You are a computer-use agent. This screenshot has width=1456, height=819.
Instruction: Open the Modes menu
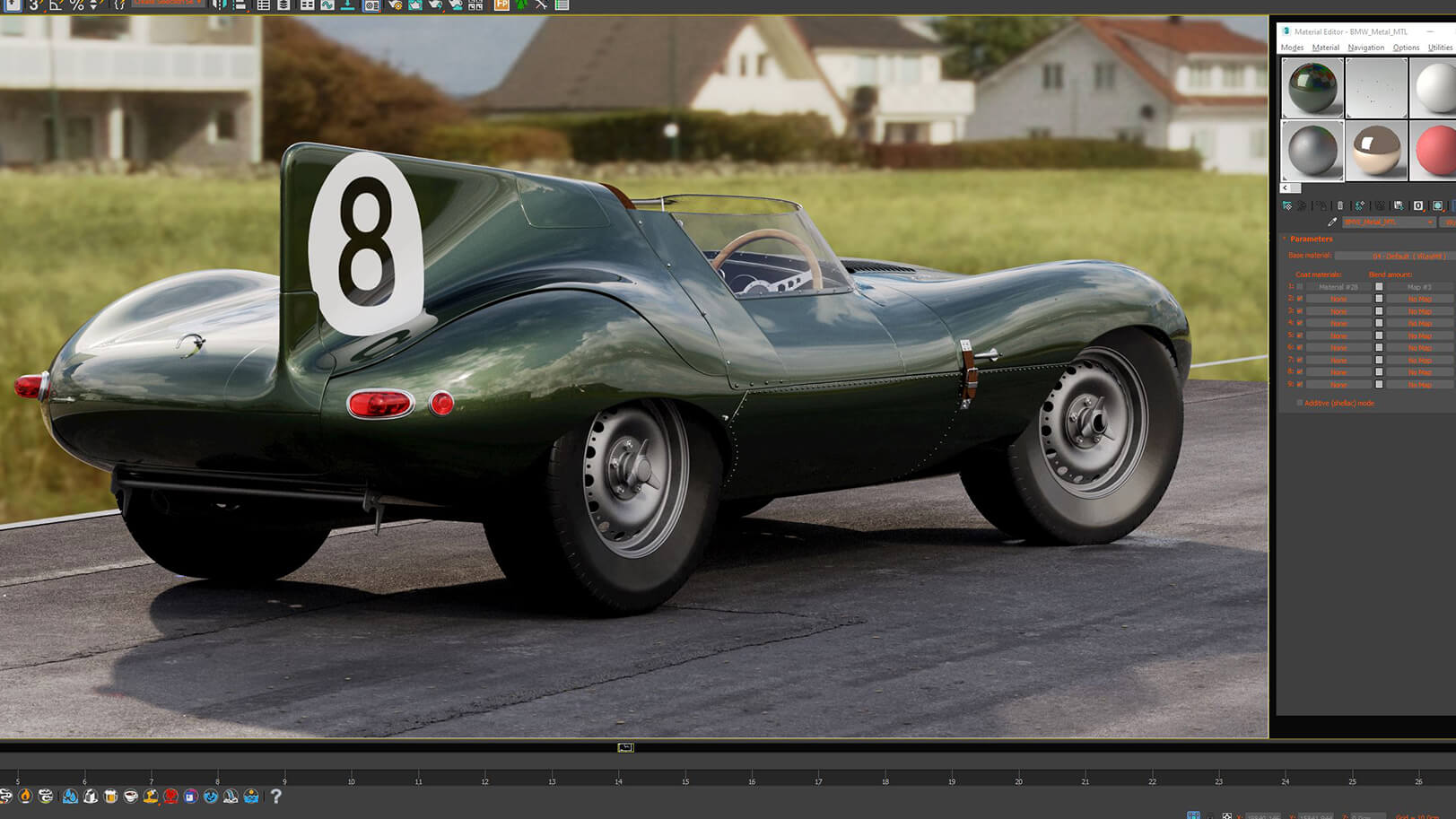coord(1292,48)
